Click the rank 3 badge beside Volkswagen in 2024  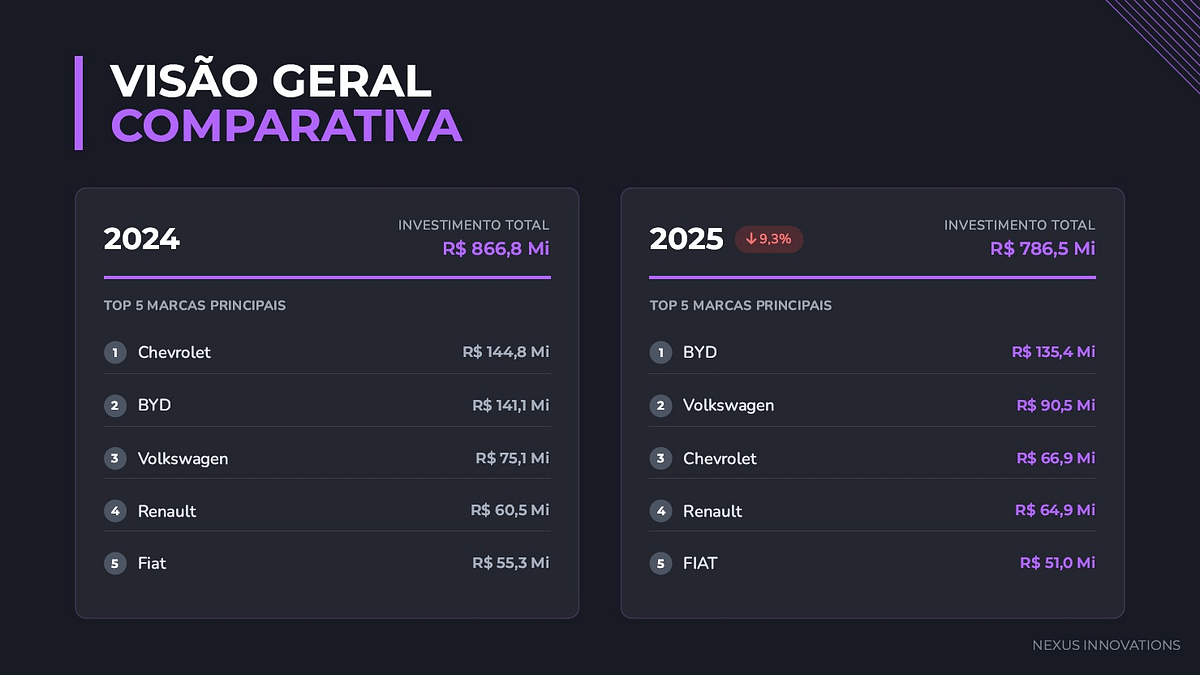(x=115, y=458)
